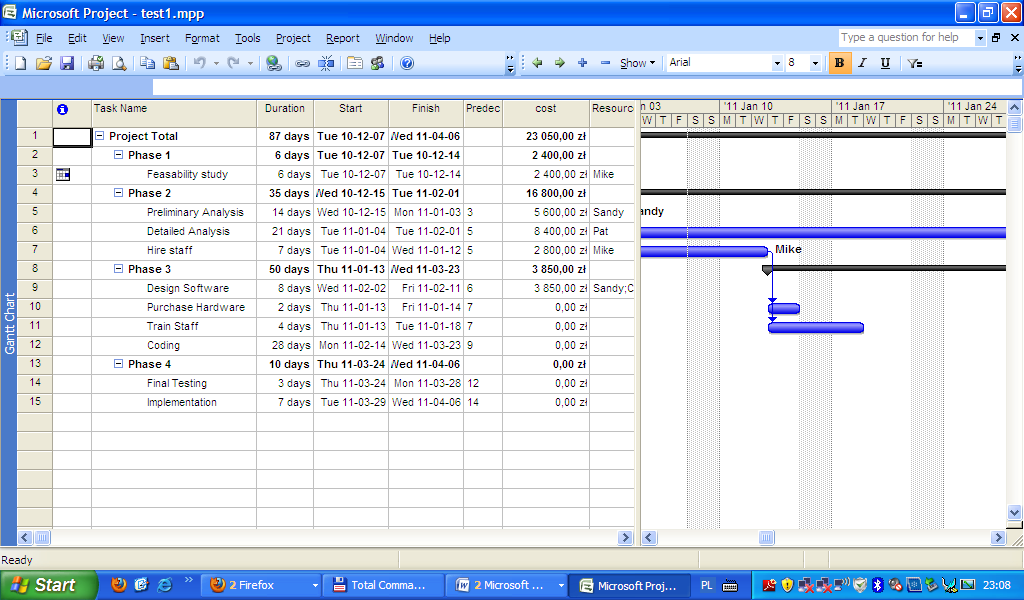This screenshot has width=1024, height=600.
Task: Open Microsoft Project Help icon
Action: coord(407,63)
